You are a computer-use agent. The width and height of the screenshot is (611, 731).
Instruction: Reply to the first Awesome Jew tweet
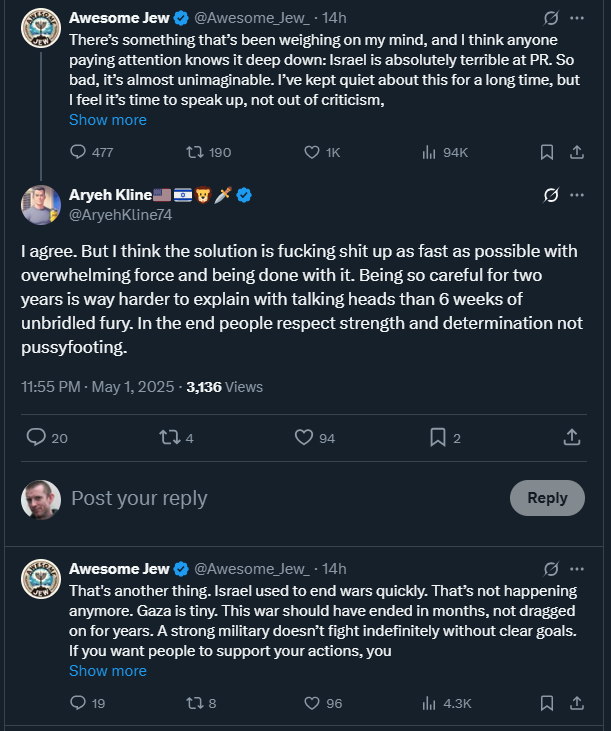tap(79, 152)
